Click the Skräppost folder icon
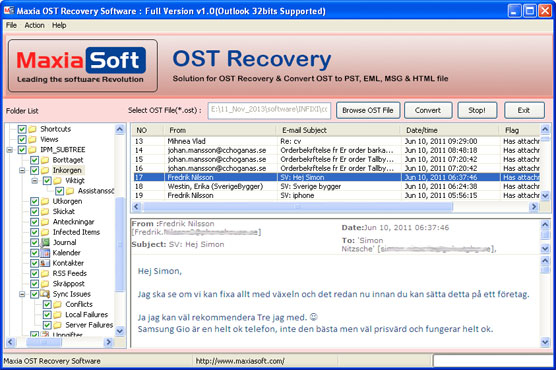Image resolution: width=556 pixels, height=370 pixels. click(x=45, y=283)
